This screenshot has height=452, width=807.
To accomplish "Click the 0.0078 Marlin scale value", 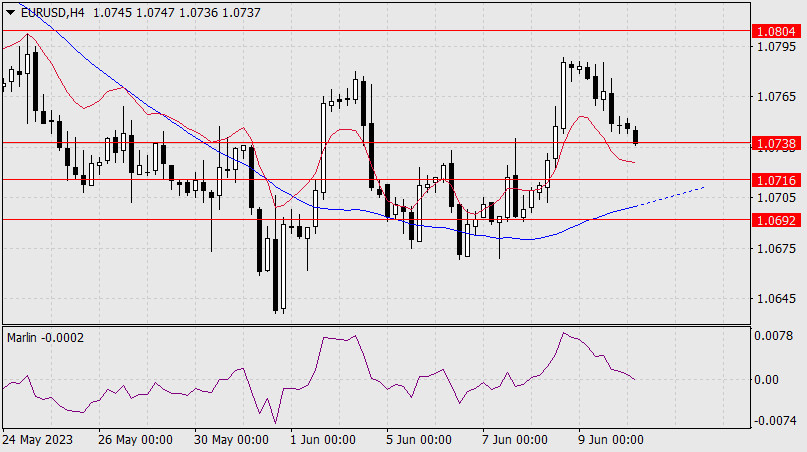I will tap(776, 337).
